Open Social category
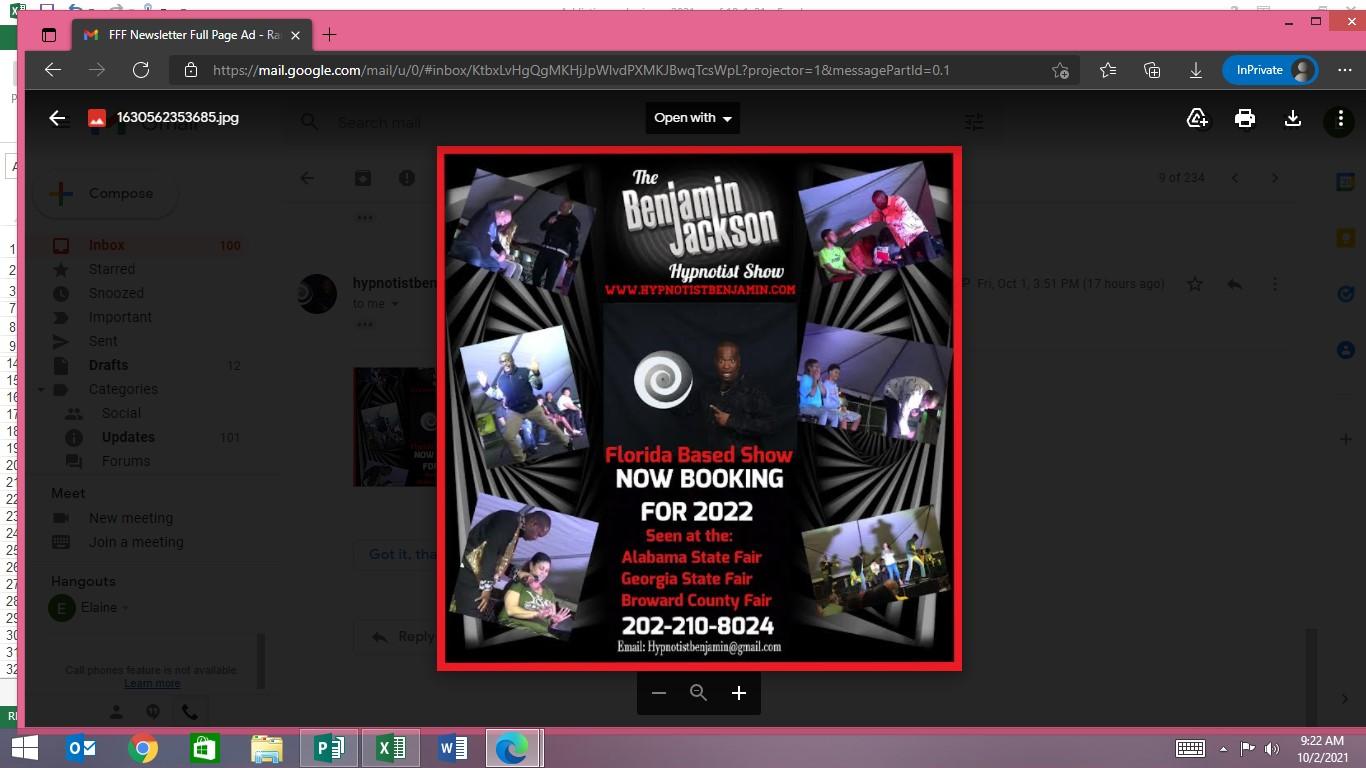 [x=121, y=413]
